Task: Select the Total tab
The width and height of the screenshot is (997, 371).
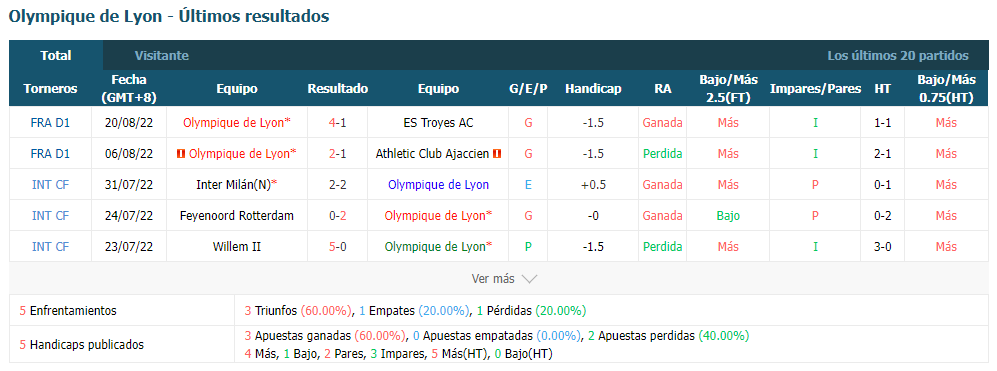Action: coord(56,55)
